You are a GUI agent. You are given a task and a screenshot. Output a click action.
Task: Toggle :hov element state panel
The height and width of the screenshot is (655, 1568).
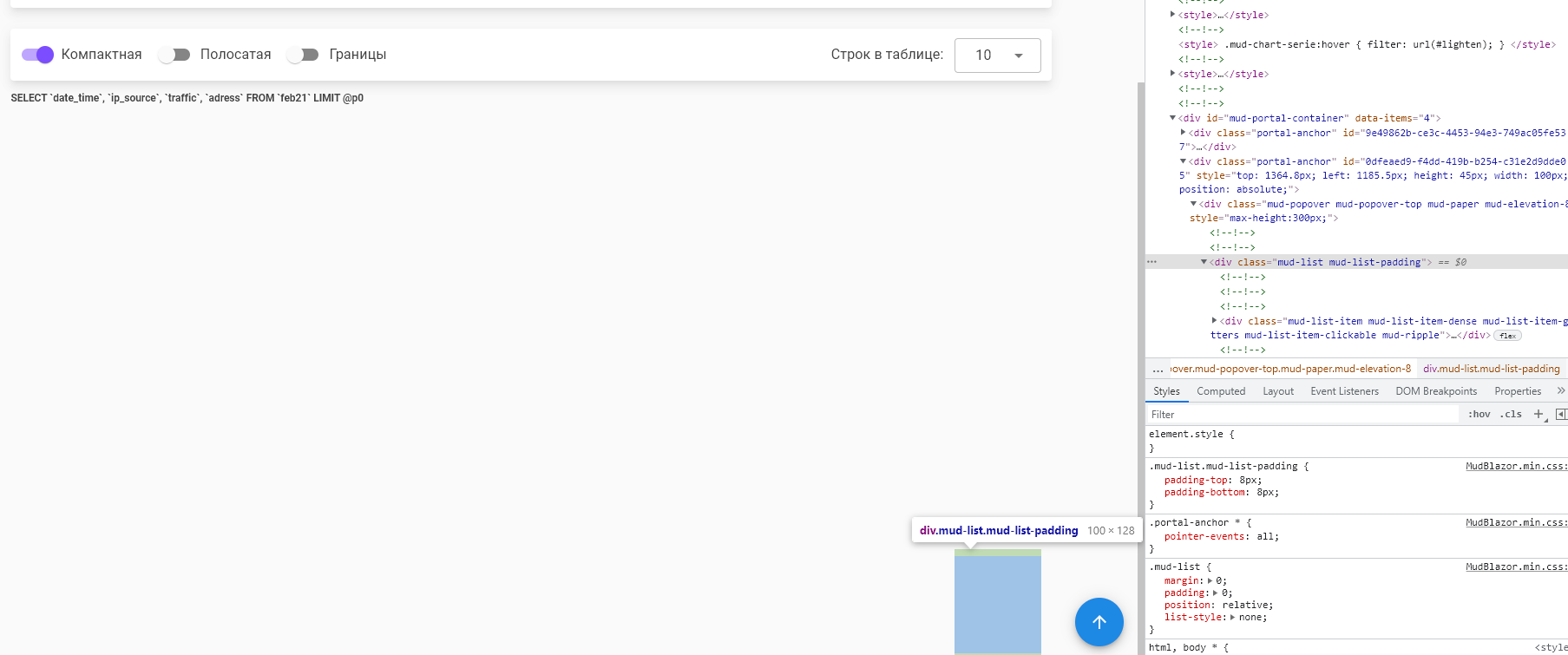(x=1479, y=415)
